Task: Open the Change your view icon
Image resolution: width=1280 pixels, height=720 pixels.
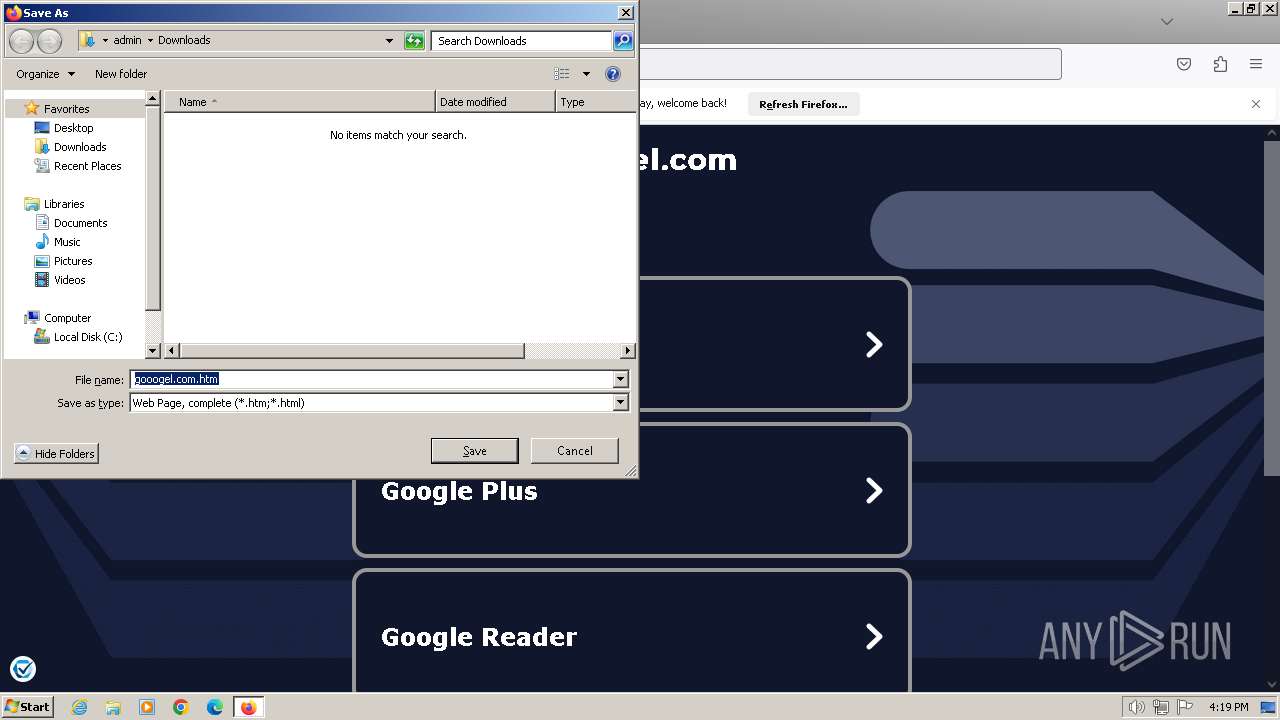Action: coord(562,74)
